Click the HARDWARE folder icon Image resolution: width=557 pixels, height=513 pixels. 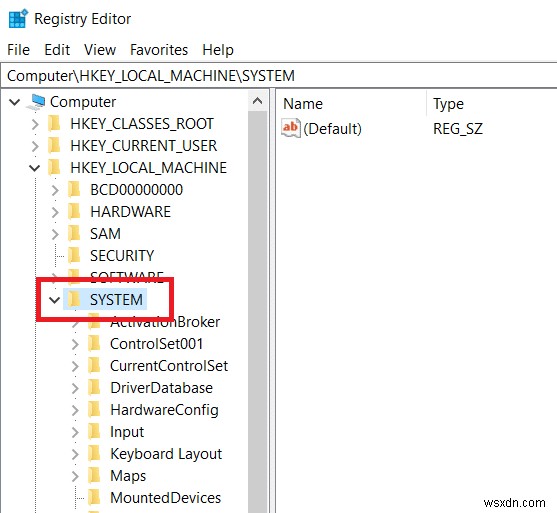coord(74,212)
